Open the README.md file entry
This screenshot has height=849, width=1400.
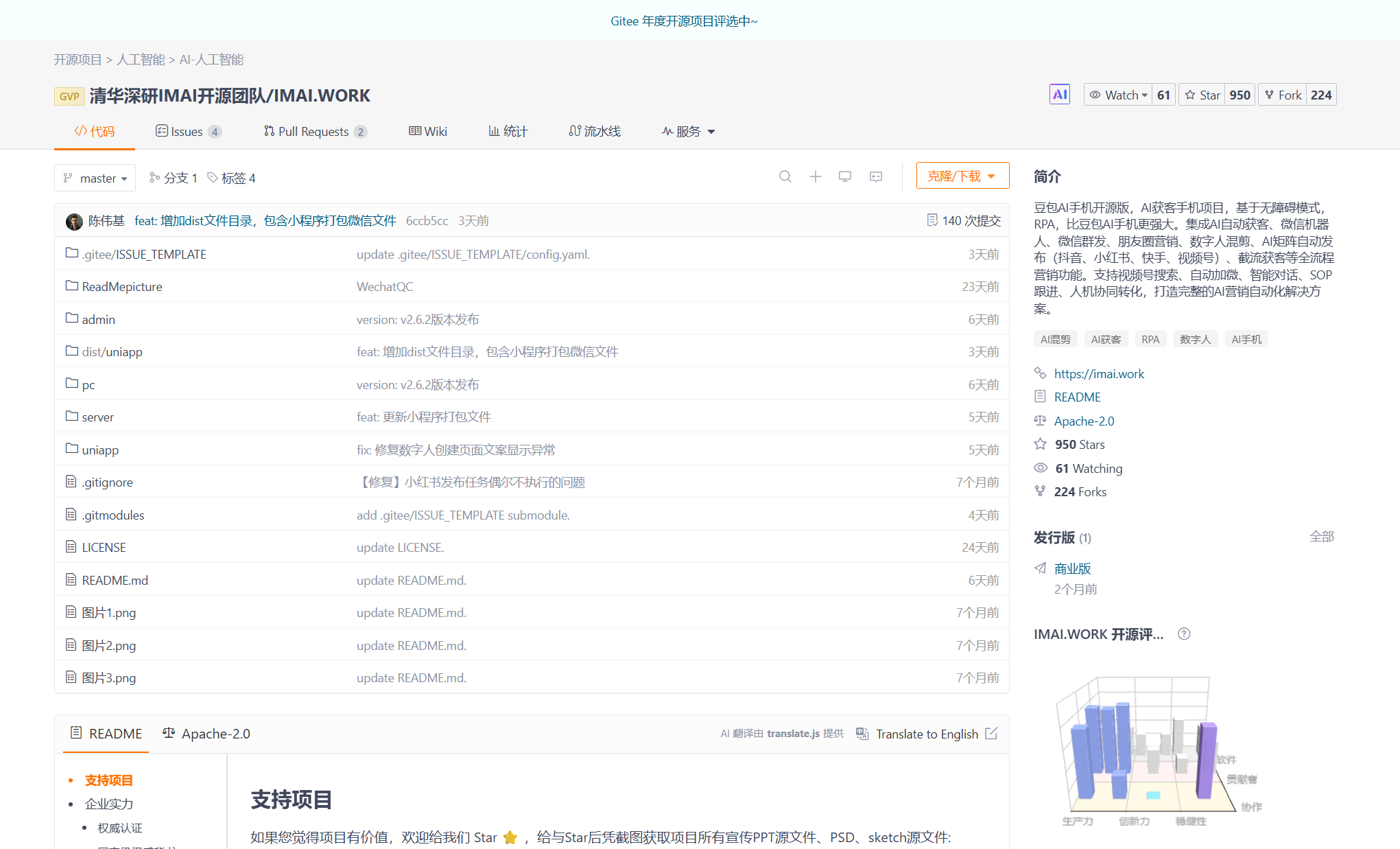click(x=115, y=580)
